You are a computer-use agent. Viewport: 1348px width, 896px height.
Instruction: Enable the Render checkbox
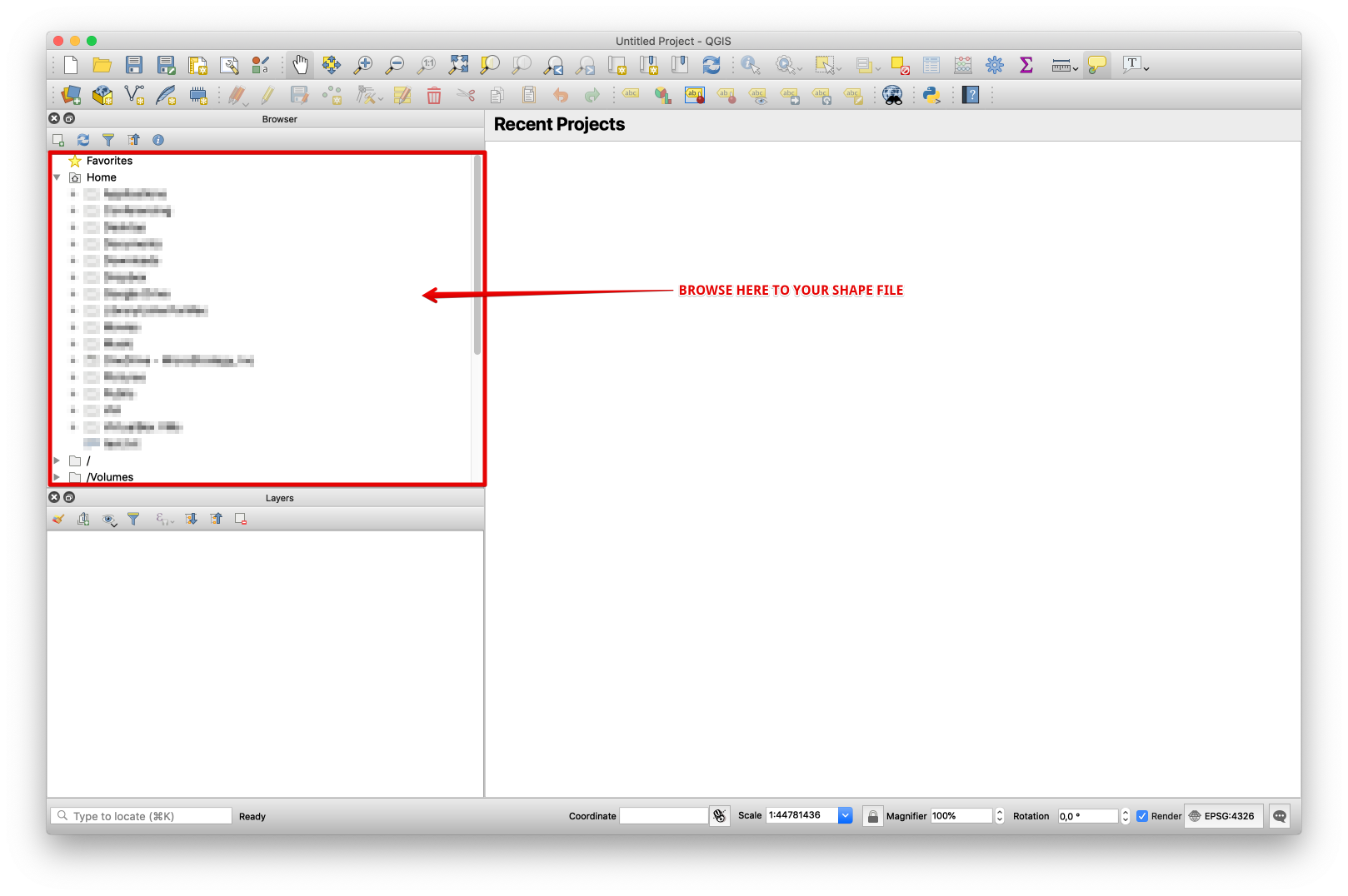click(1141, 816)
